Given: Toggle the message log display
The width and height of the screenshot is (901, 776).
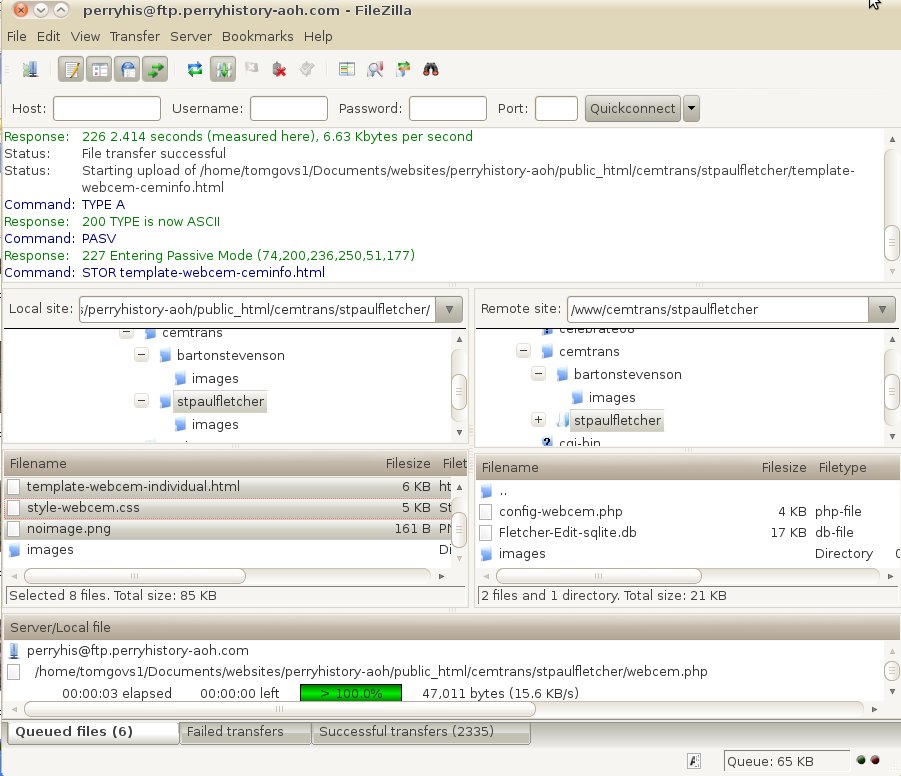Looking at the screenshot, I should [71, 70].
